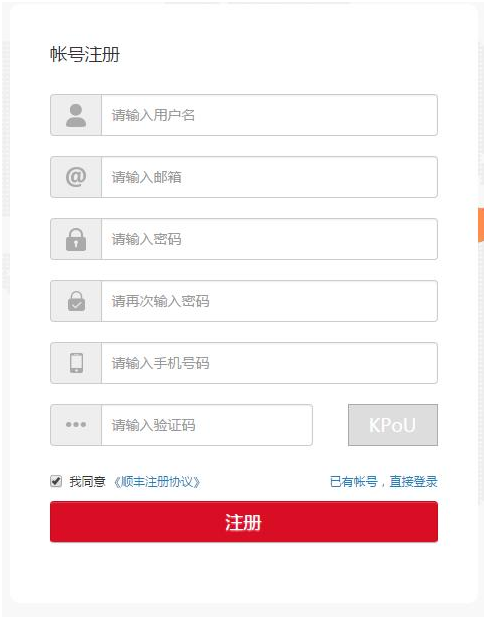
Task: Click the user silhouette icon beside username
Action: tap(76, 115)
